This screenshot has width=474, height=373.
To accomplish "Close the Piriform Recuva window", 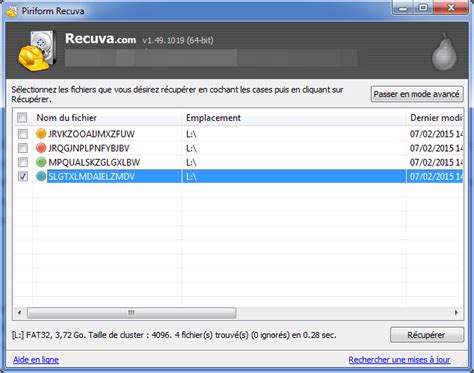I will tap(451, 8).
